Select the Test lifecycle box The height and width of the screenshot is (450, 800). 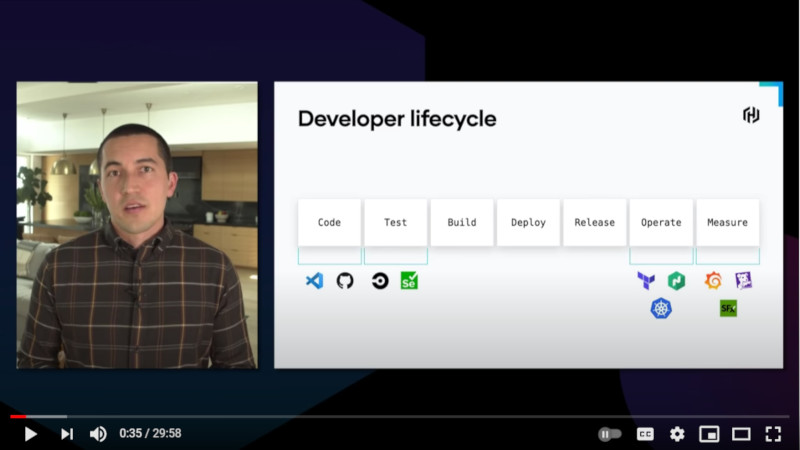(395, 222)
